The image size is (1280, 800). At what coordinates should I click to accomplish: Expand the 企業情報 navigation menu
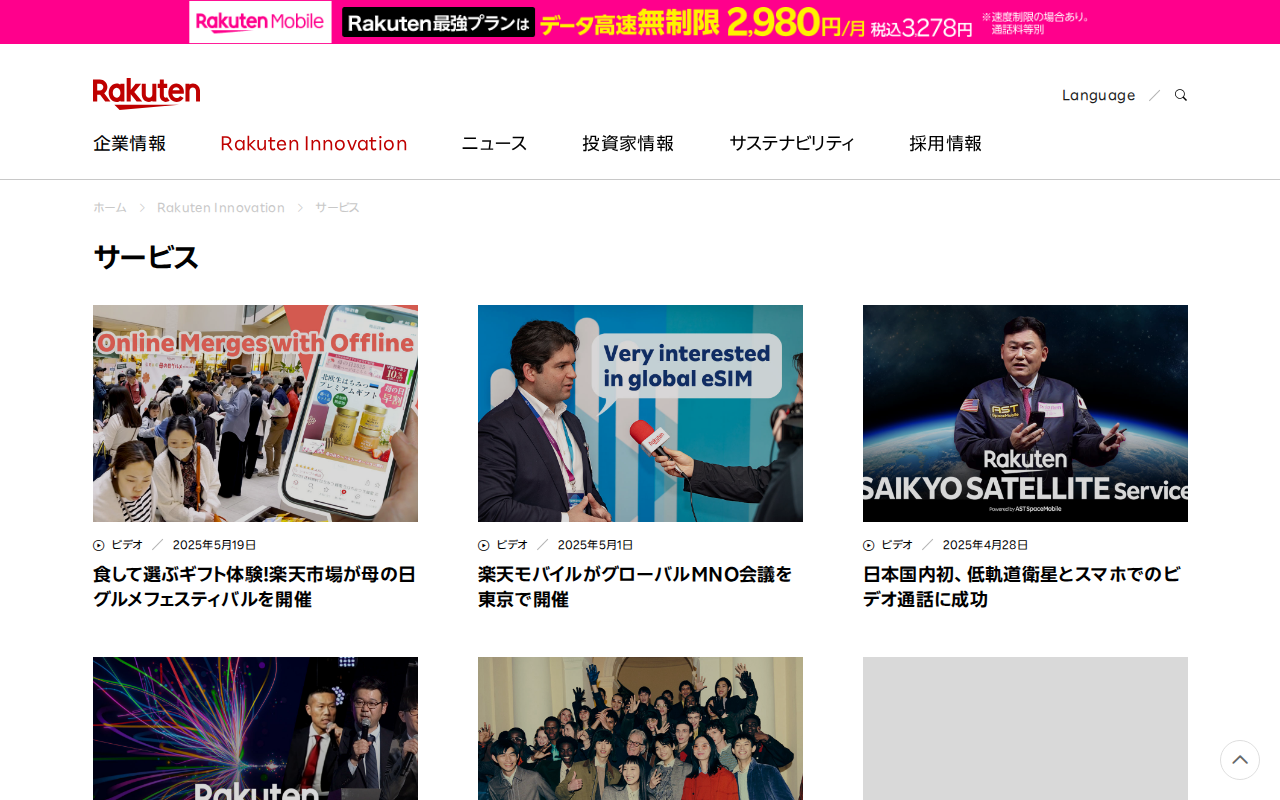[x=129, y=142]
